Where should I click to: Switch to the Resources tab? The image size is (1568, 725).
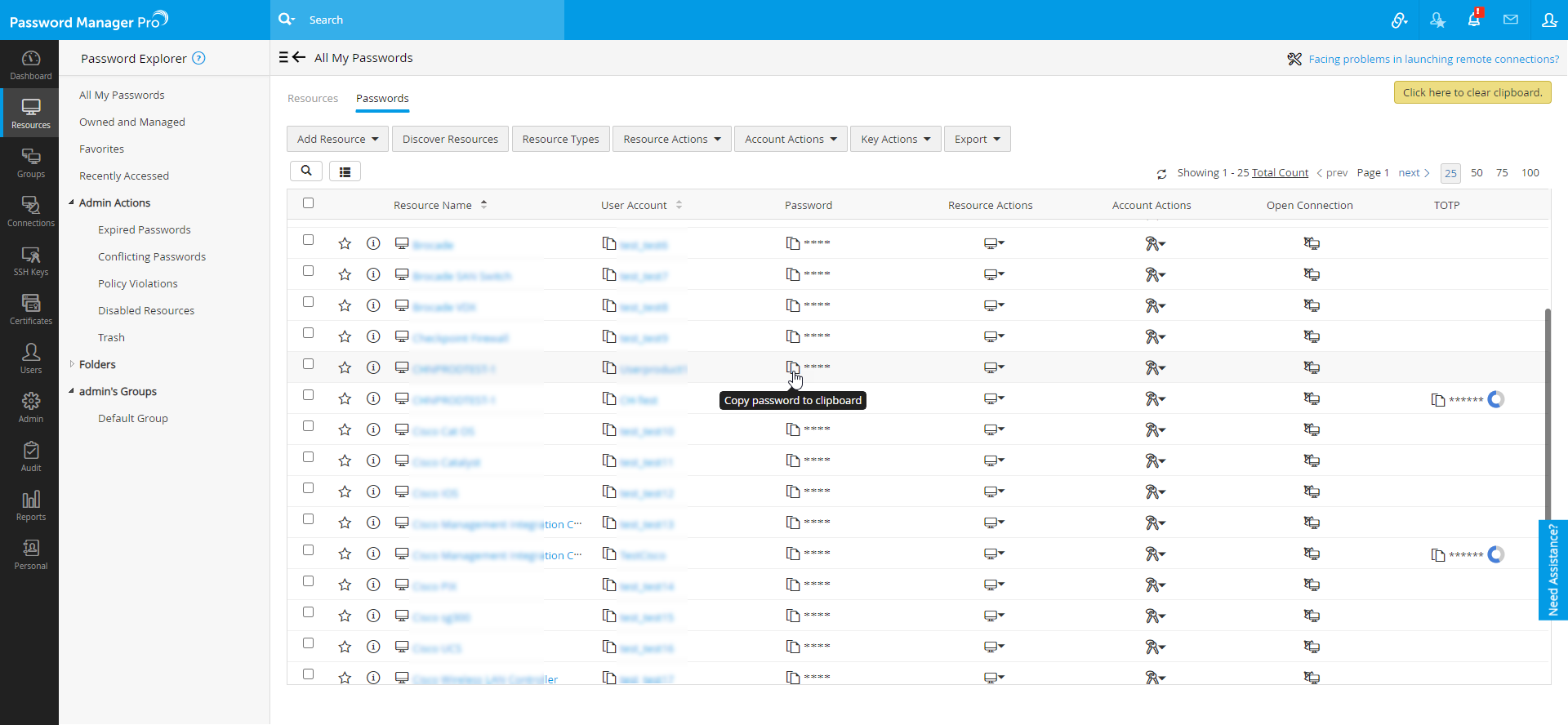pos(313,98)
